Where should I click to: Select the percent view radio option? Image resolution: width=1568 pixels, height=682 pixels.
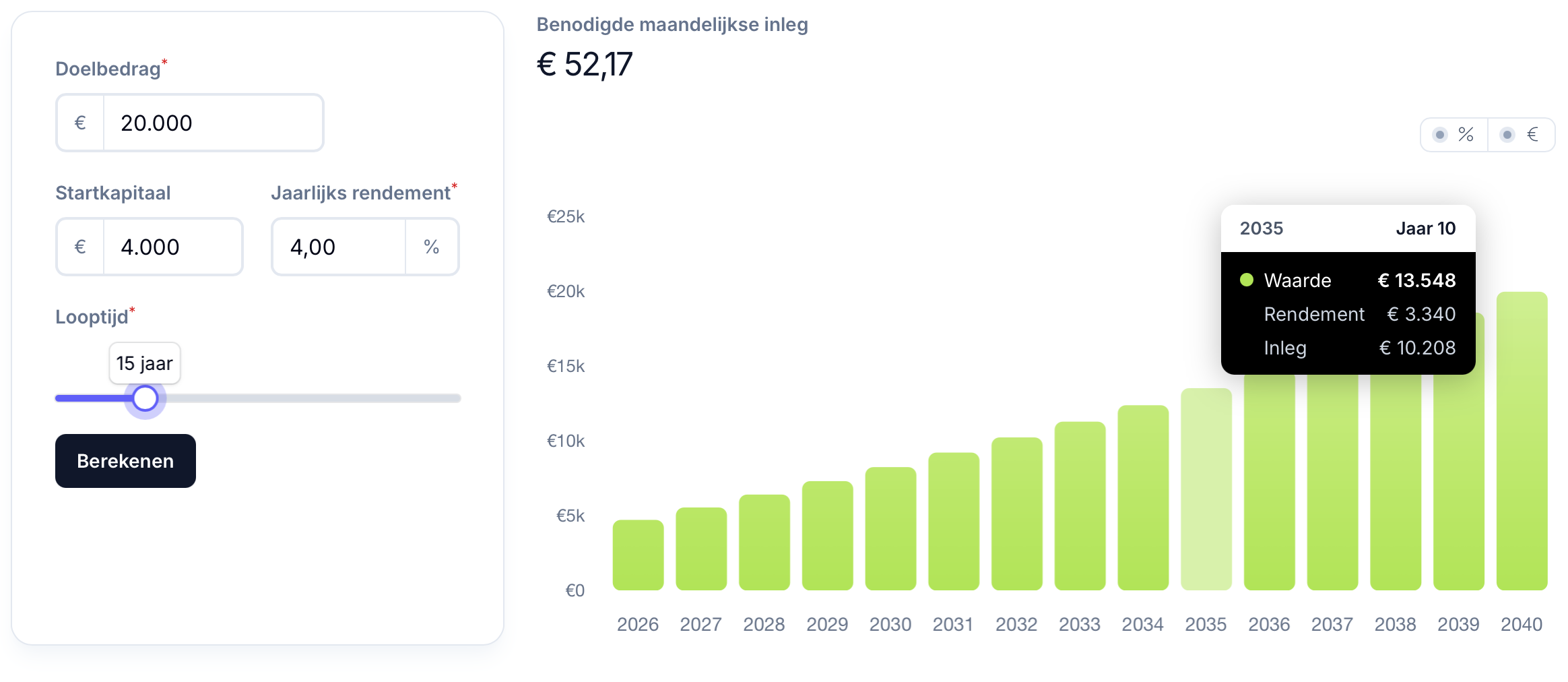pos(1454,135)
